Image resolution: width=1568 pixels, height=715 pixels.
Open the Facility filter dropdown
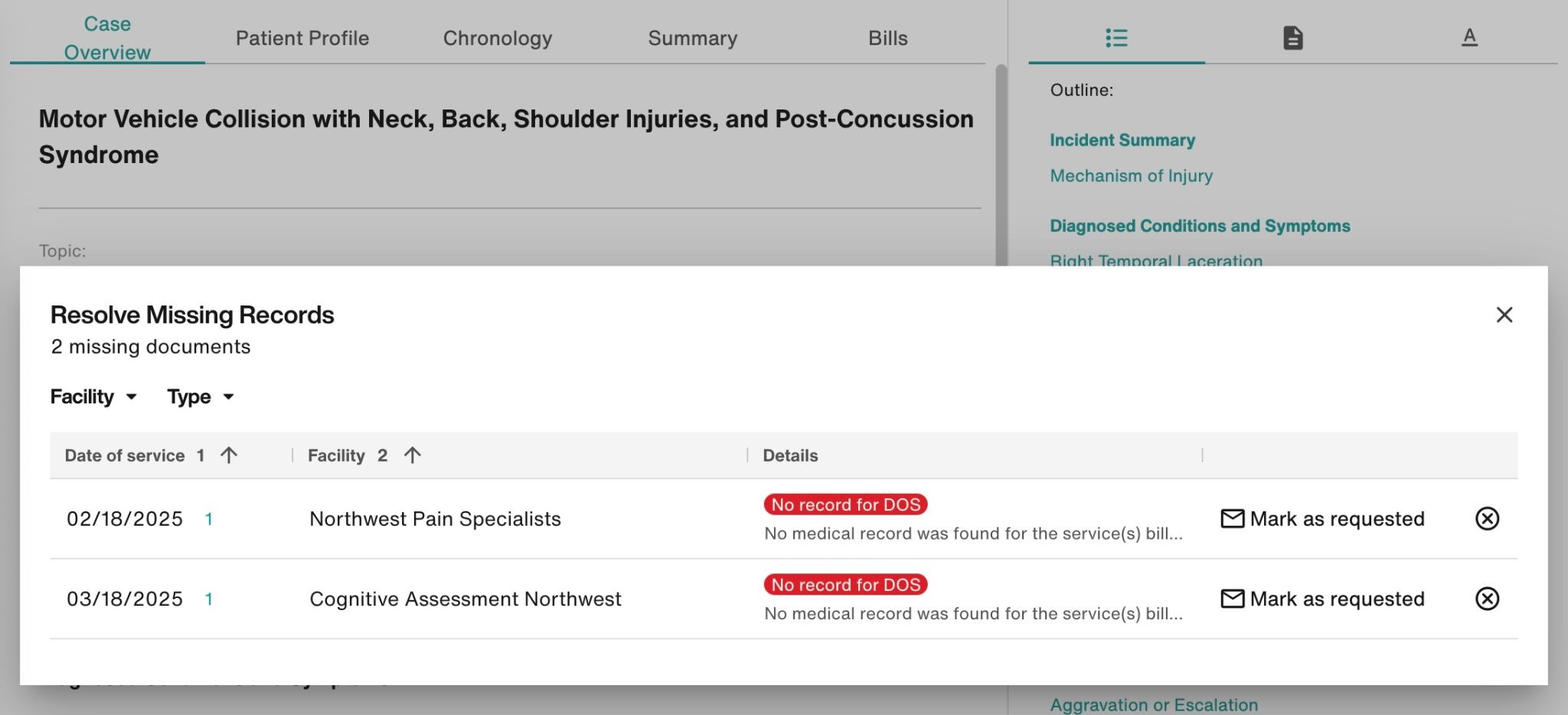[93, 397]
